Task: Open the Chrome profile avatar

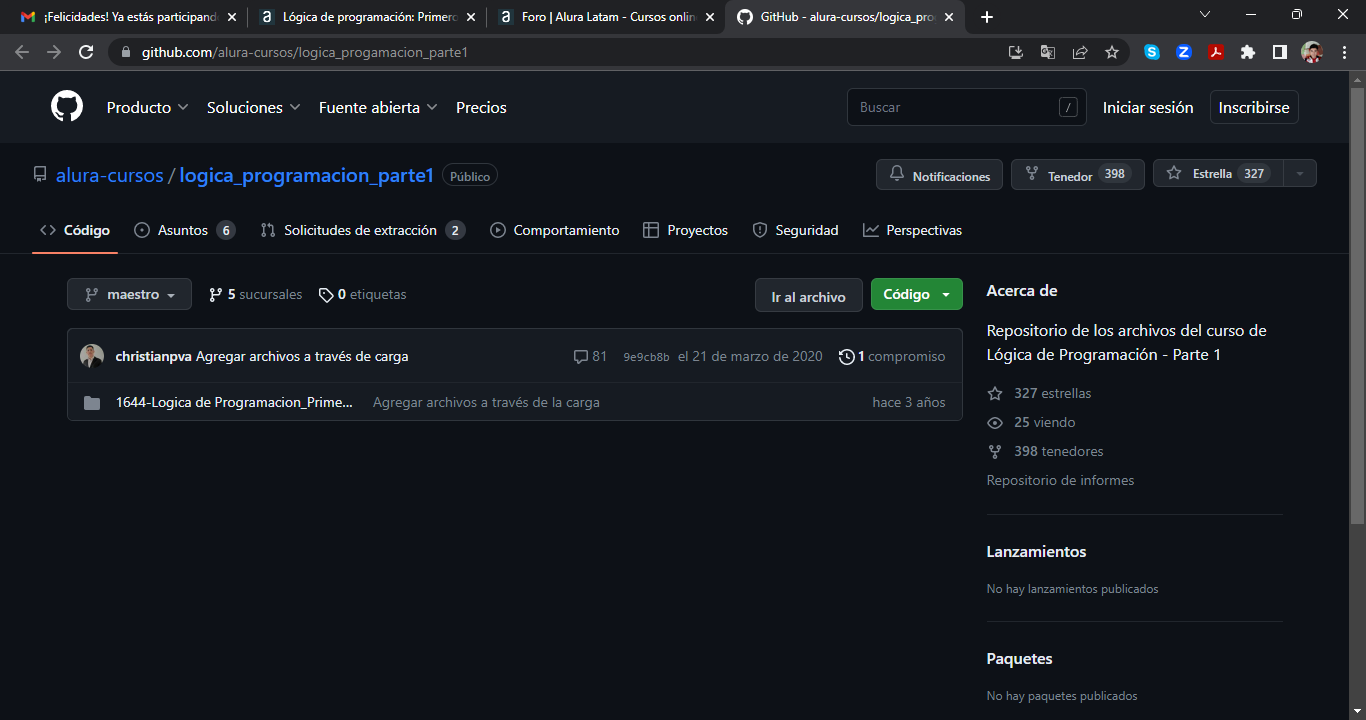Action: 1312,52
